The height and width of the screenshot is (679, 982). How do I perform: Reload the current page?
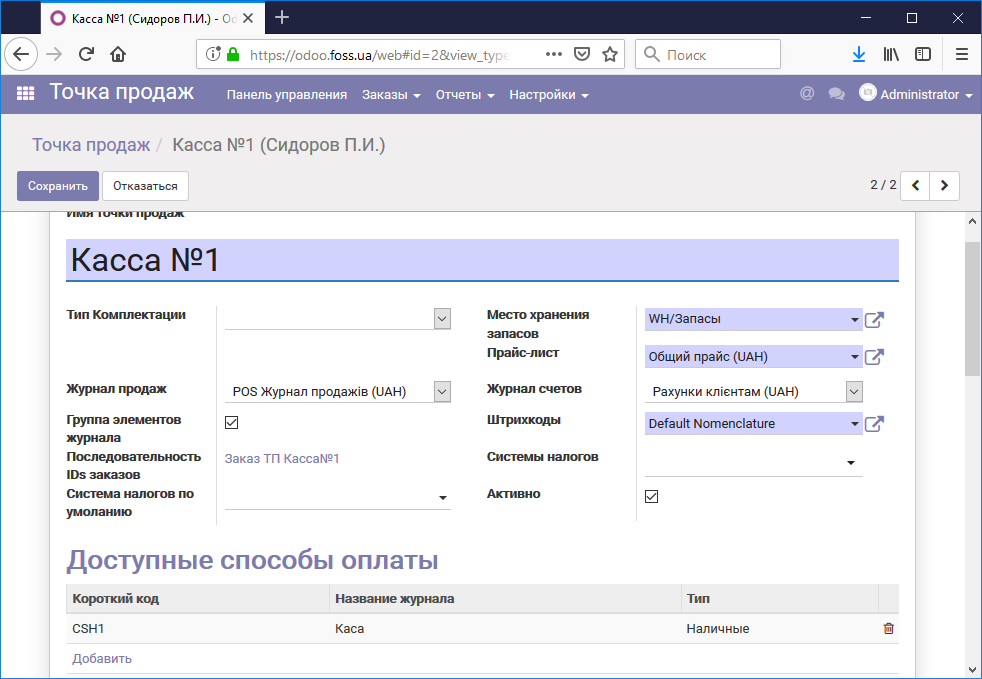86,54
